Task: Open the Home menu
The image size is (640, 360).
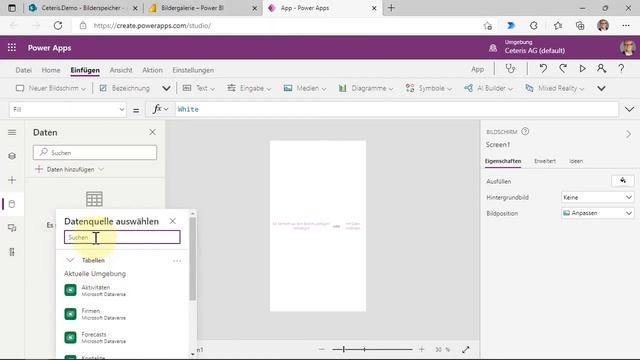Action: coord(51,70)
